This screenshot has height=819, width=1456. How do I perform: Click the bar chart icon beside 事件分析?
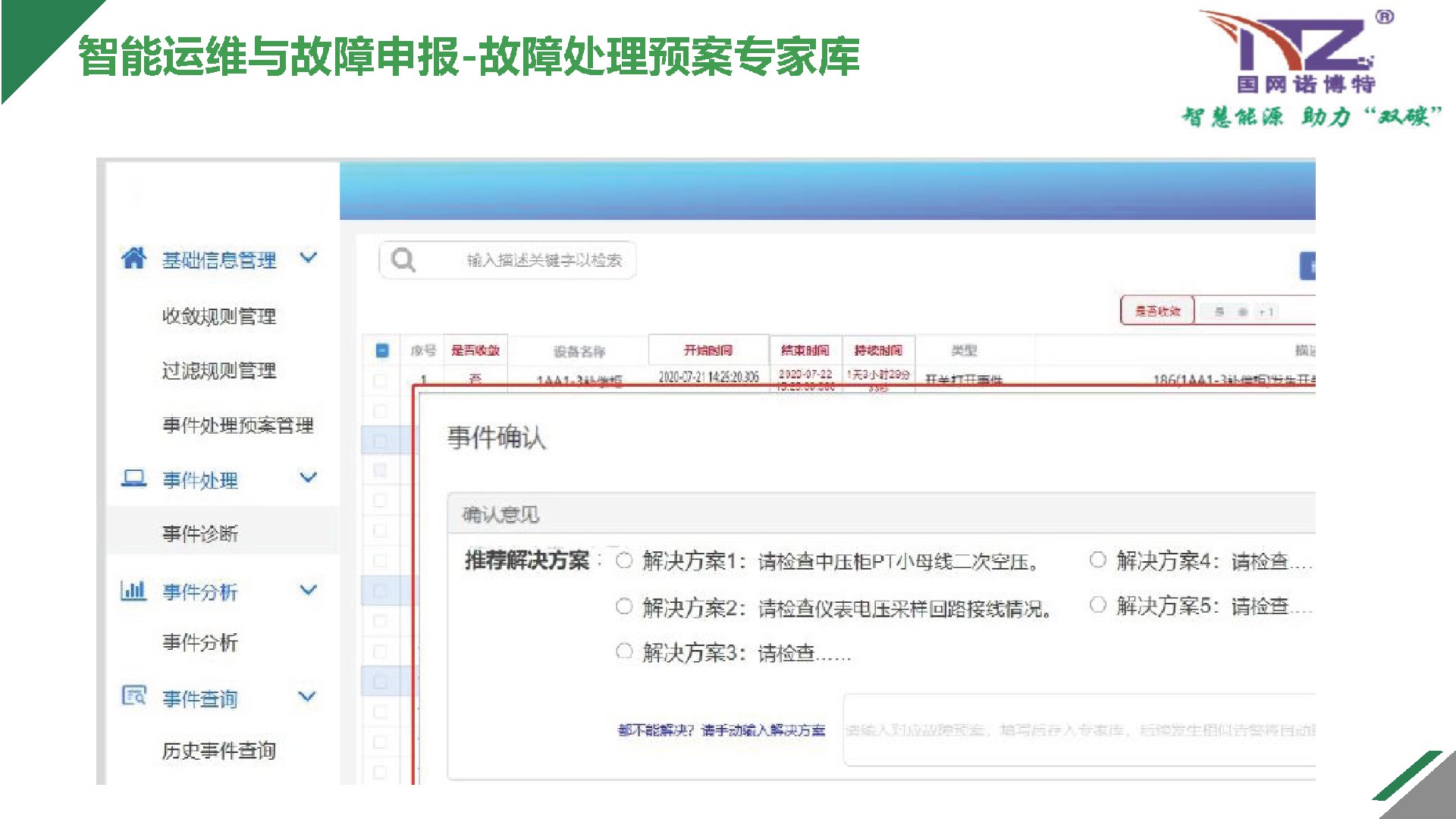click(x=133, y=590)
